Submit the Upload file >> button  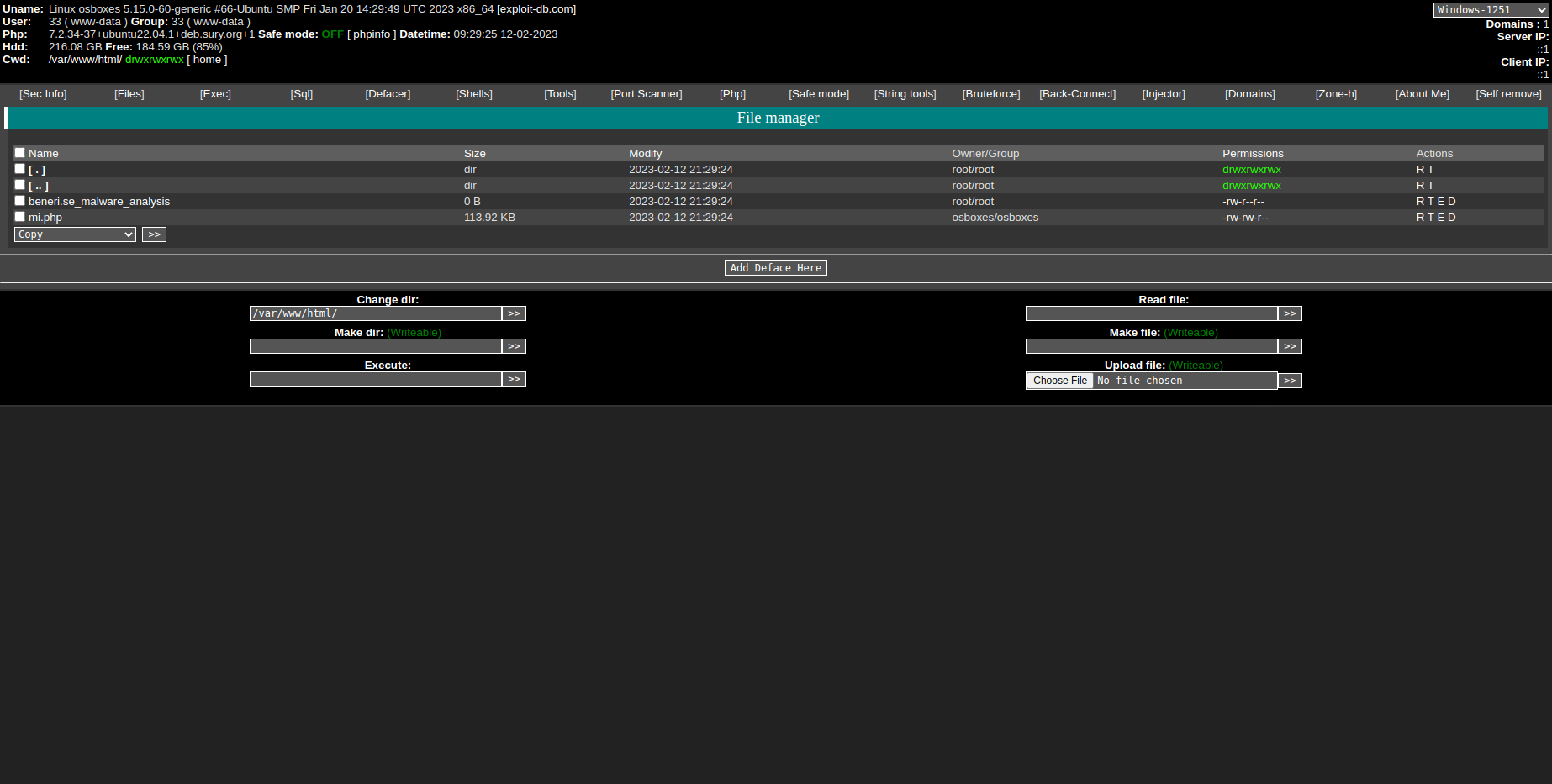(1290, 381)
